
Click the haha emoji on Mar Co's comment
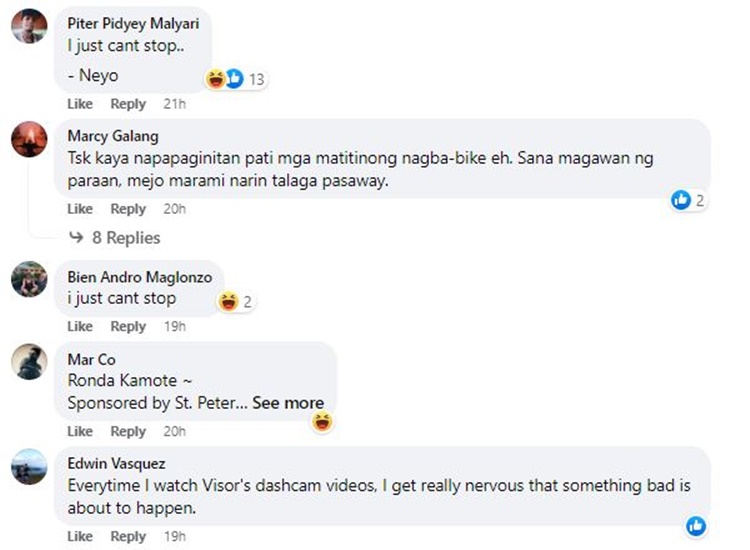(322, 422)
